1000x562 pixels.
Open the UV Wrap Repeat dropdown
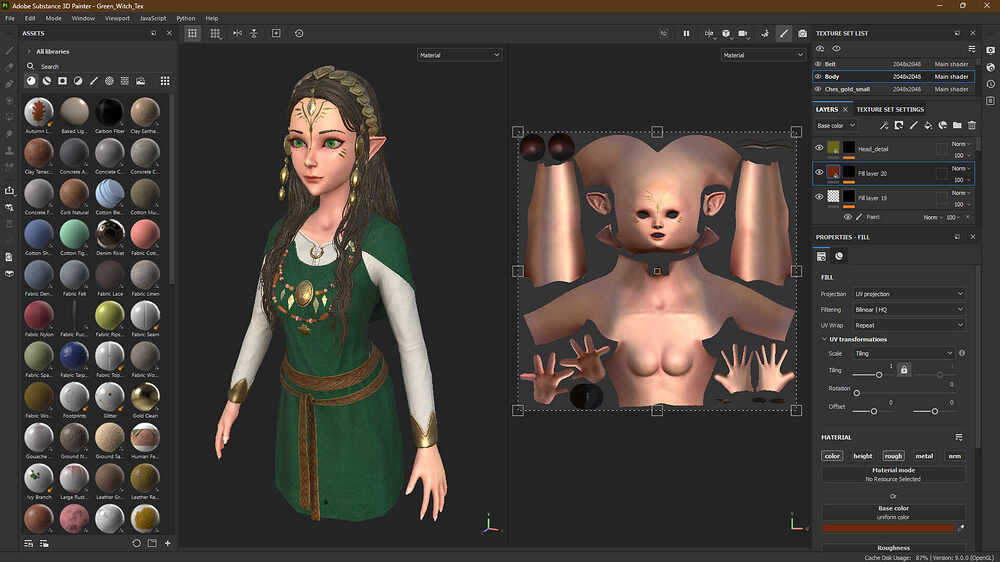tap(909, 325)
